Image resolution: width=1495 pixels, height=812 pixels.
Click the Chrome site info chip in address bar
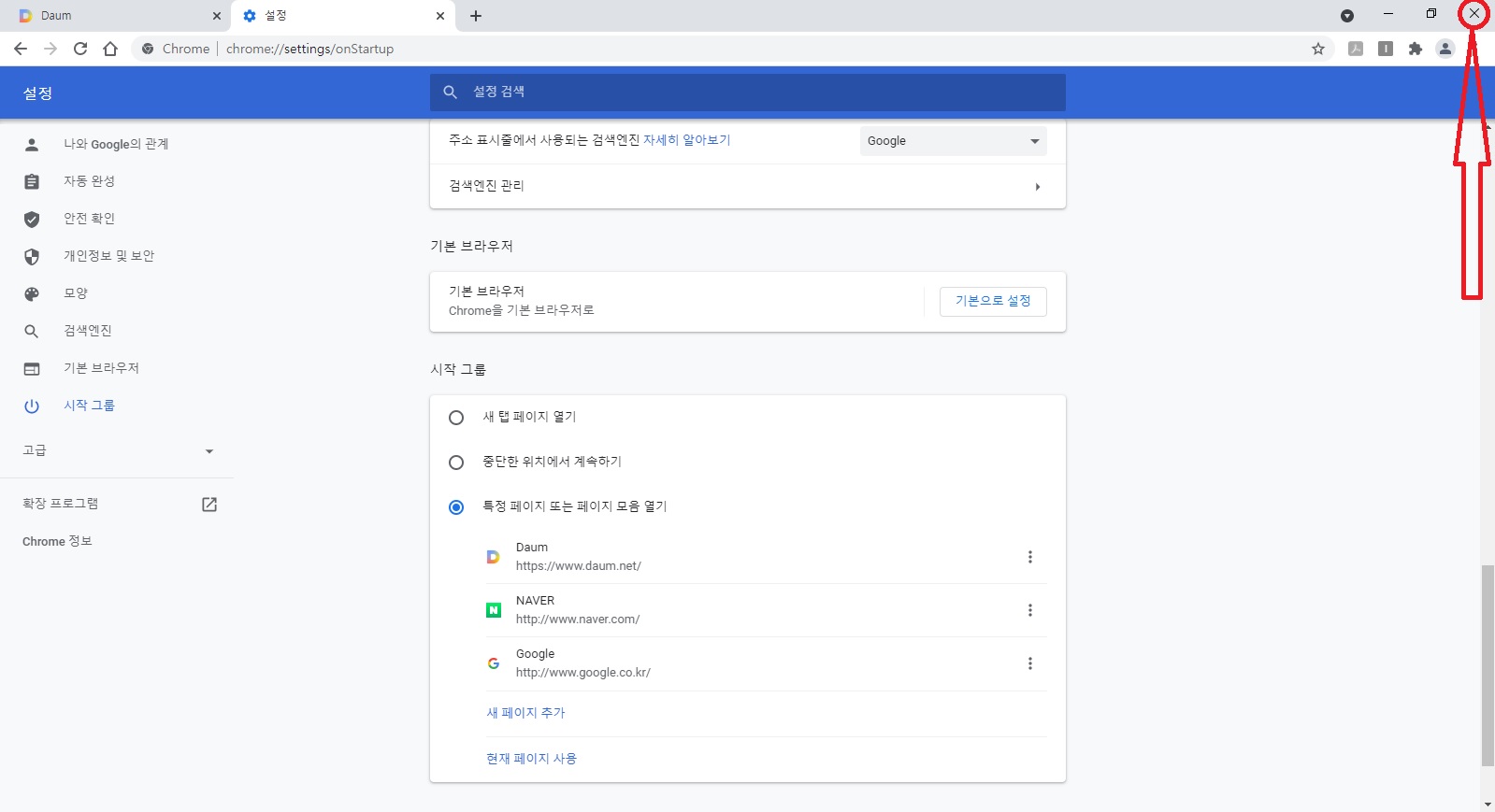click(x=176, y=49)
